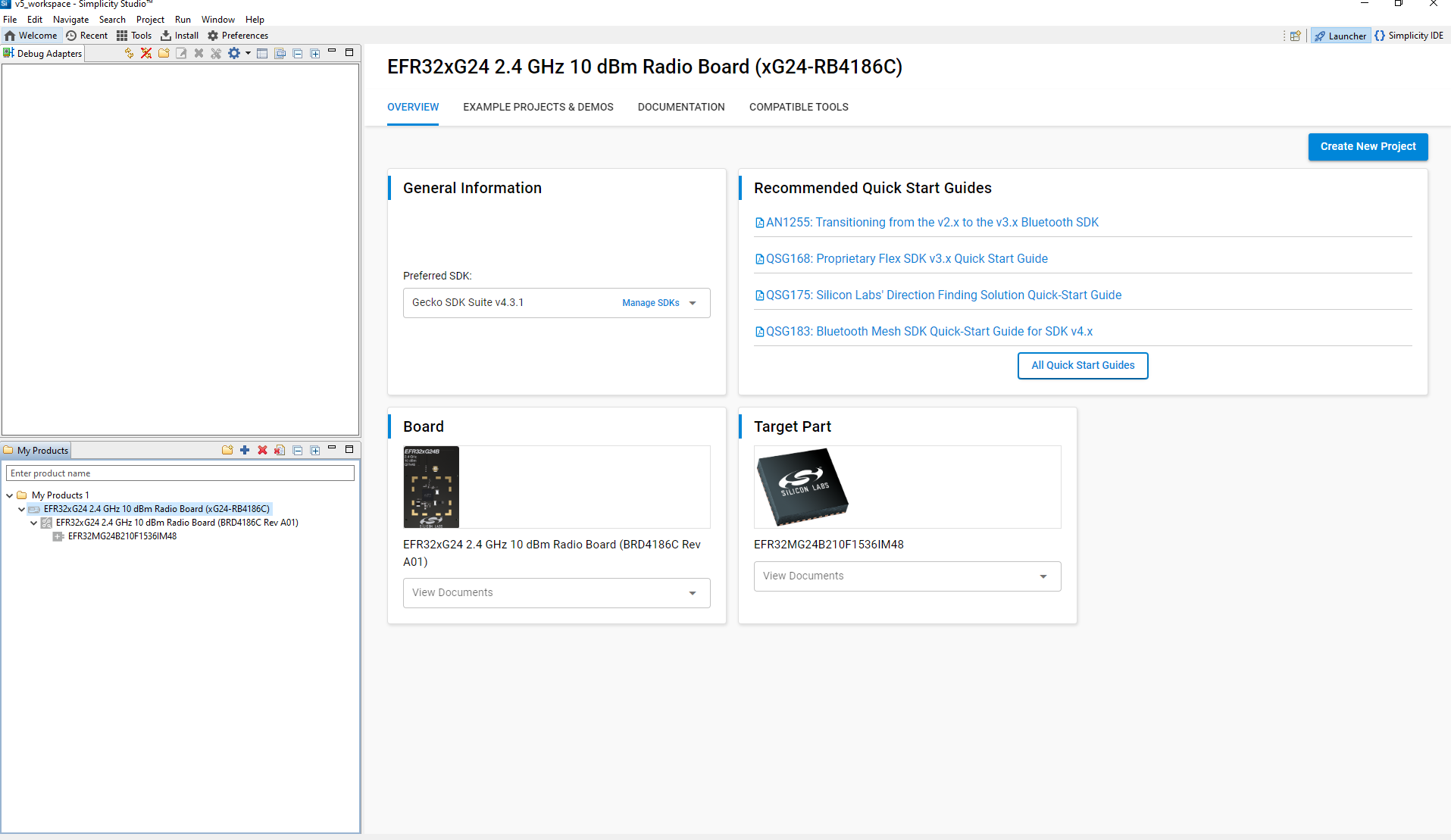Screen dimensions: 1451x840
Task: Switch to the Simplicity IDE perspective
Action: coord(1409,36)
